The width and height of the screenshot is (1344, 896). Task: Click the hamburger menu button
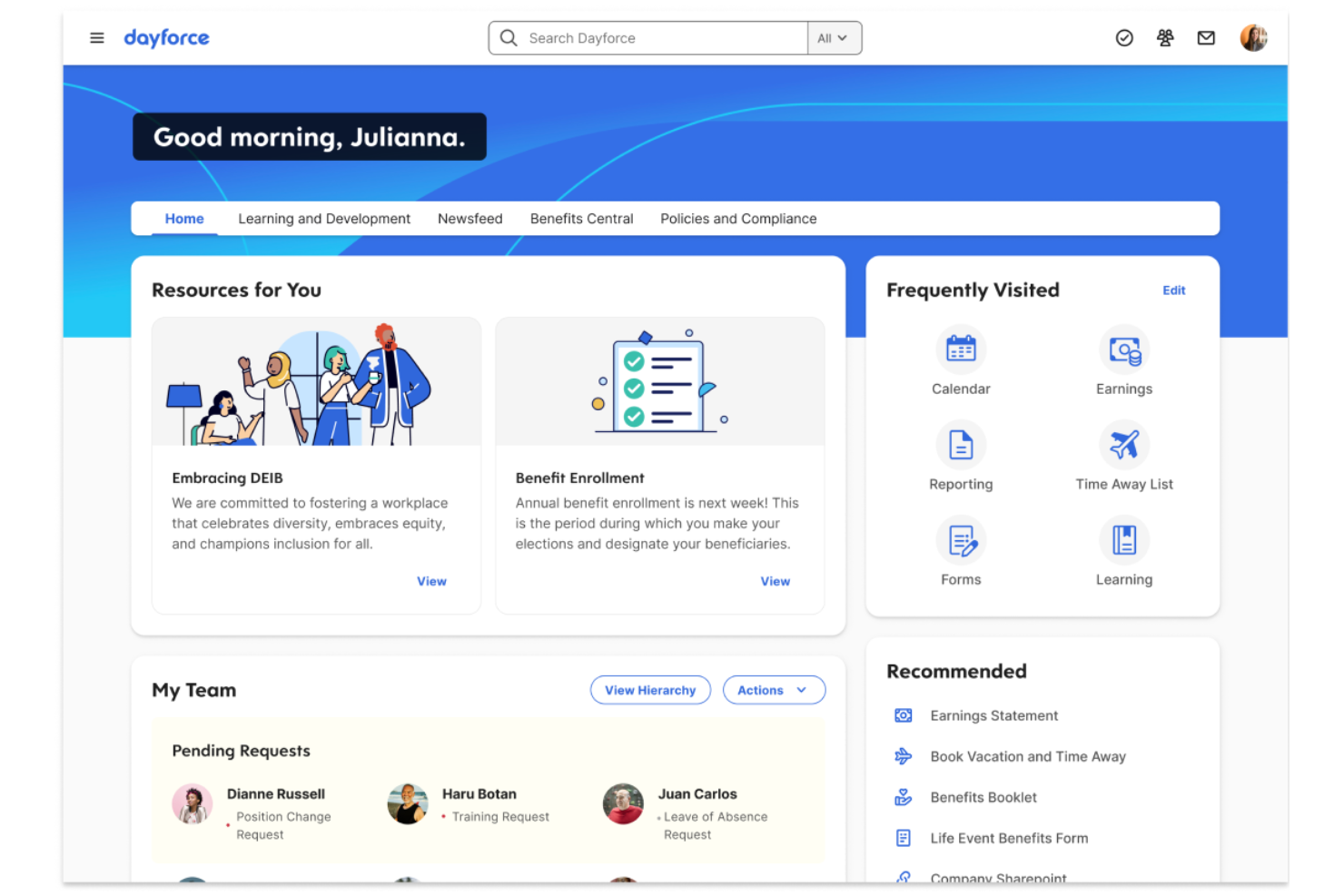(x=96, y=37)
